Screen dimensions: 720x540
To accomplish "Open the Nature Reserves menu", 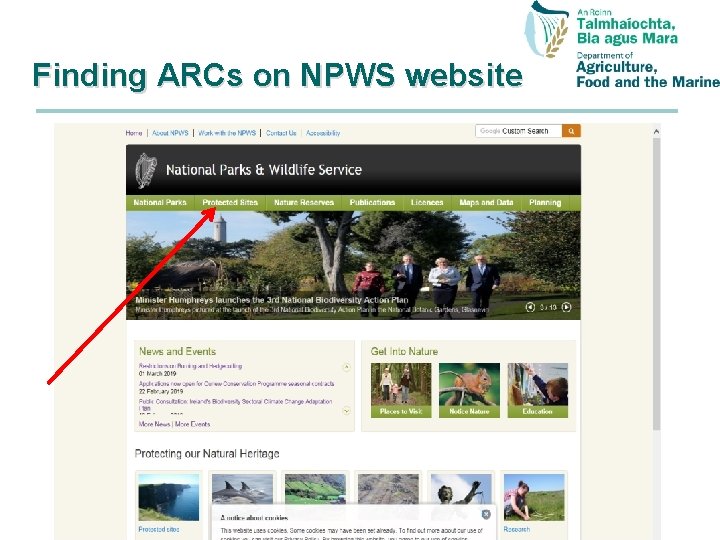I will [304, 202].
